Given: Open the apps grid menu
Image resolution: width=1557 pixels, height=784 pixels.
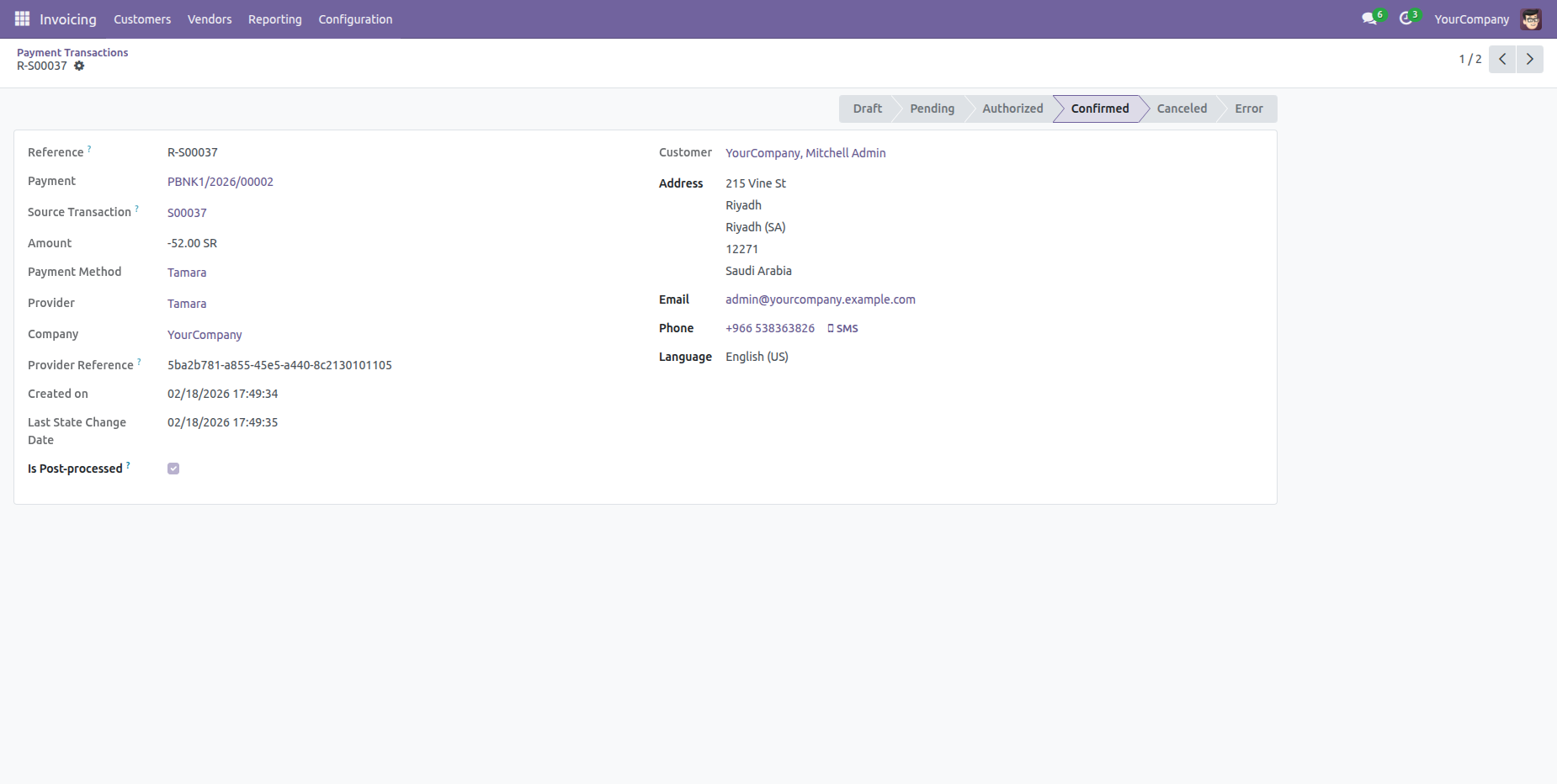Looking at the screenshot, I should [x=22, y=19].
